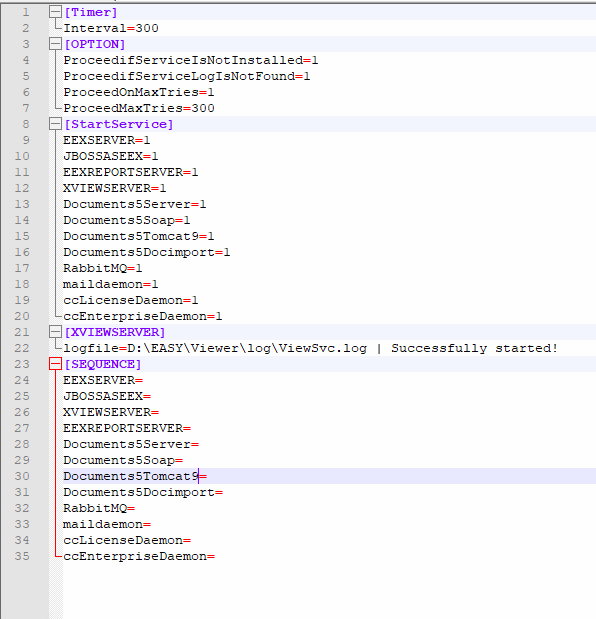Collapse the [StartService] fold marker

tap(55, 124)
